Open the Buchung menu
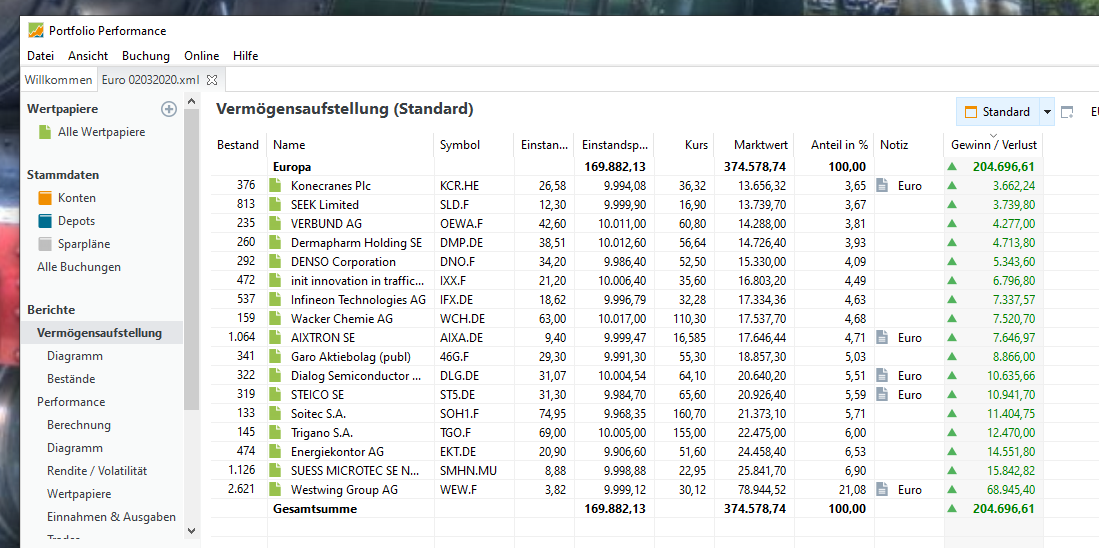 (x=146, y=56)
